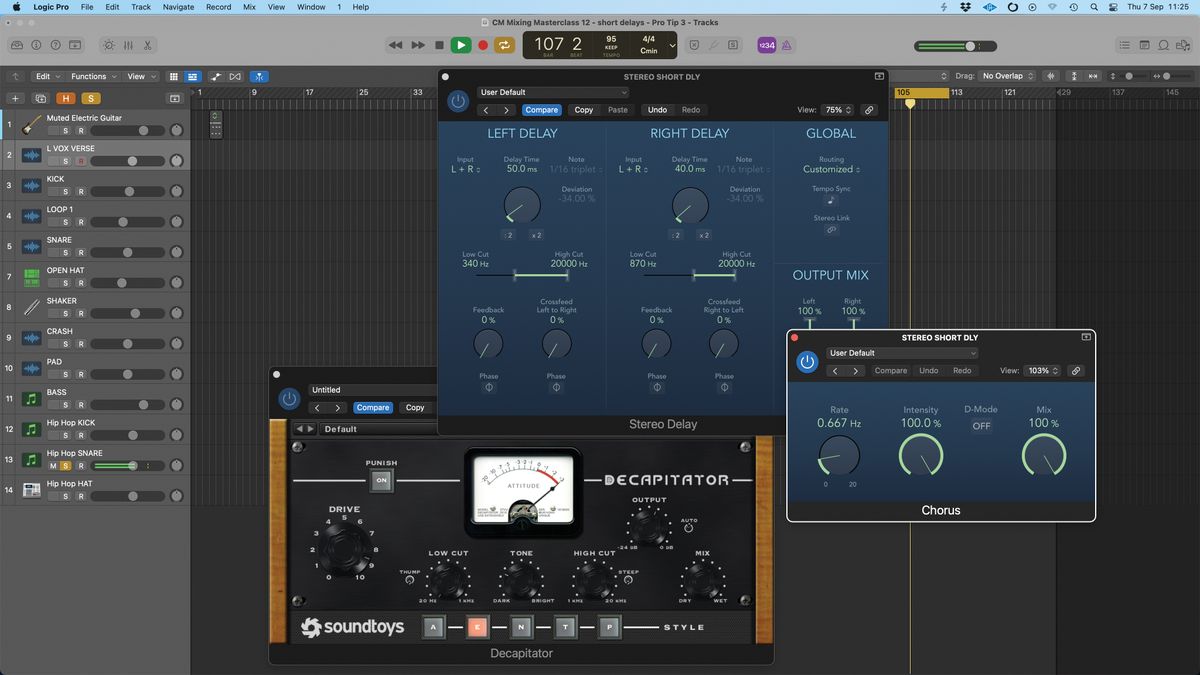Solo the KICK track

pos(66,190)
